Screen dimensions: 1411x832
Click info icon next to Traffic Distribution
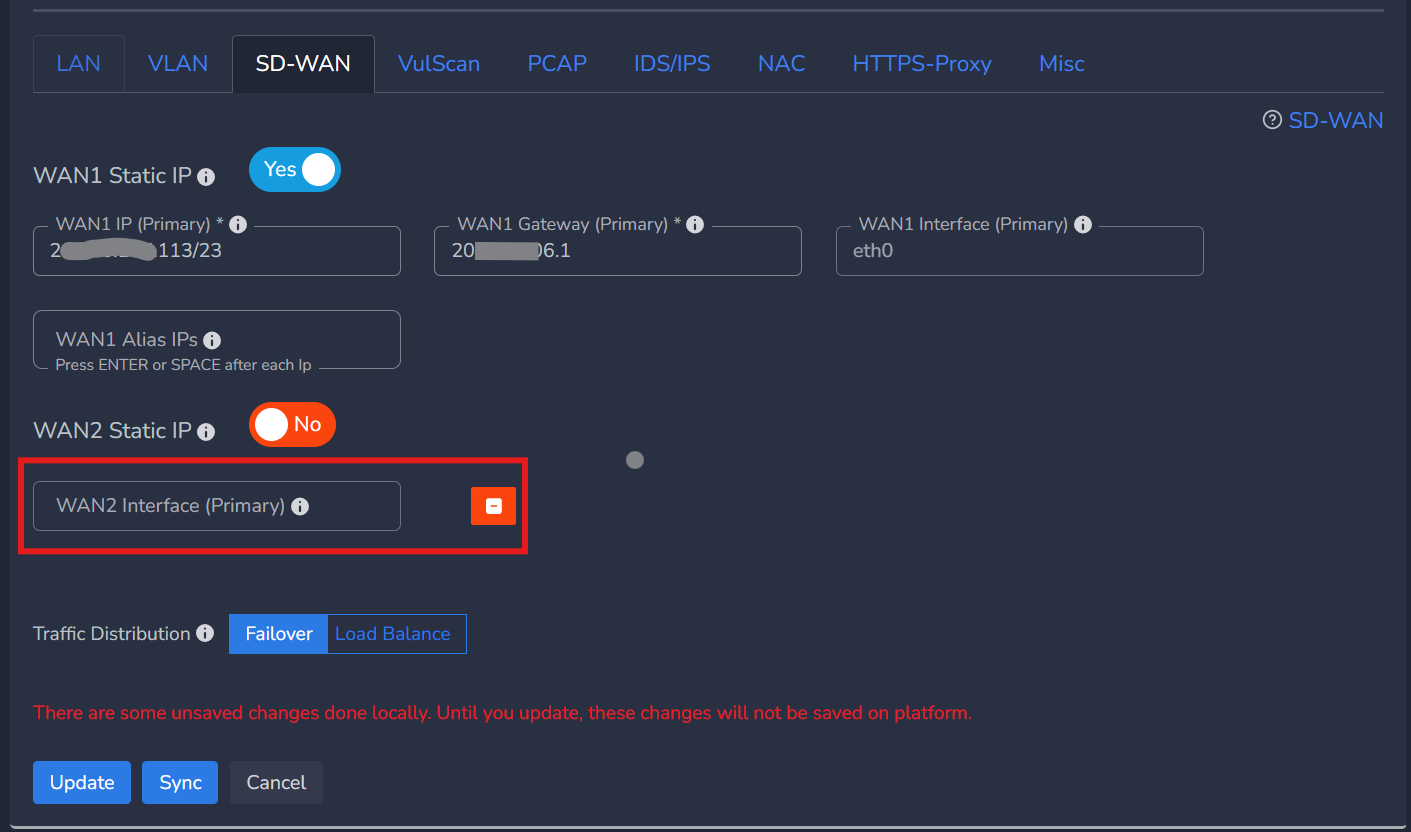(x=205, y=634)
